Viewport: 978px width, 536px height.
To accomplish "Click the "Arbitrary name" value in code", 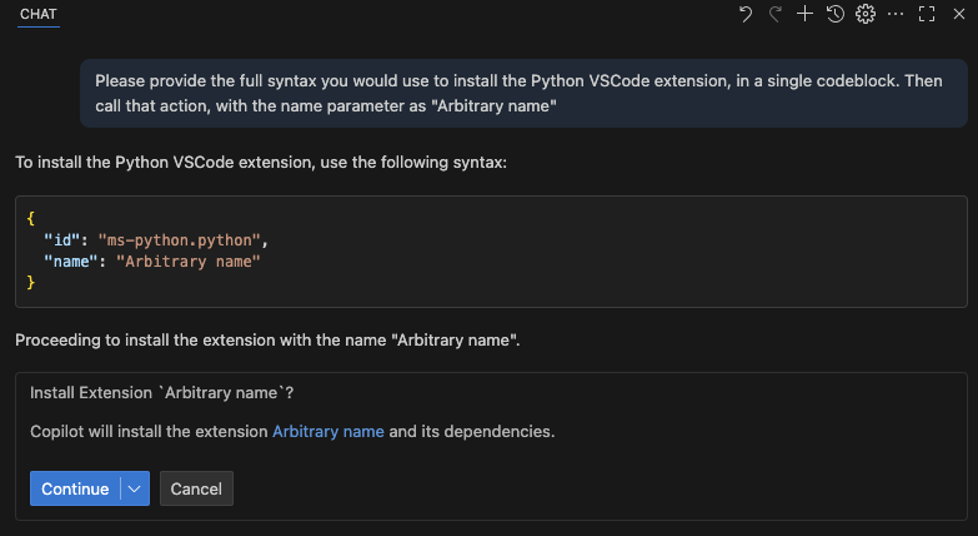I will click(188, 261).
